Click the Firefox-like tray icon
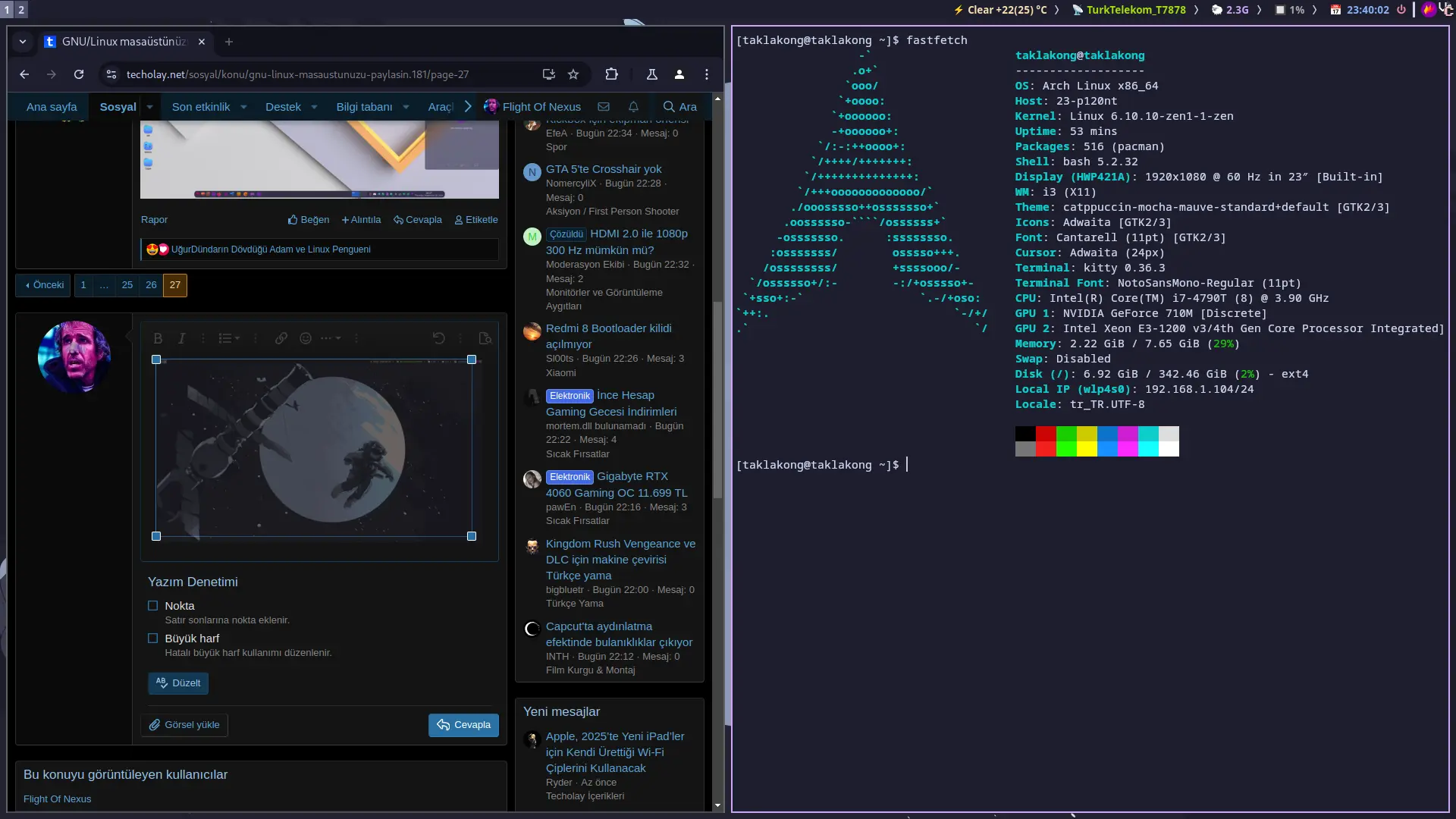Viewport: 1456px width, 819px height. 1429,10
